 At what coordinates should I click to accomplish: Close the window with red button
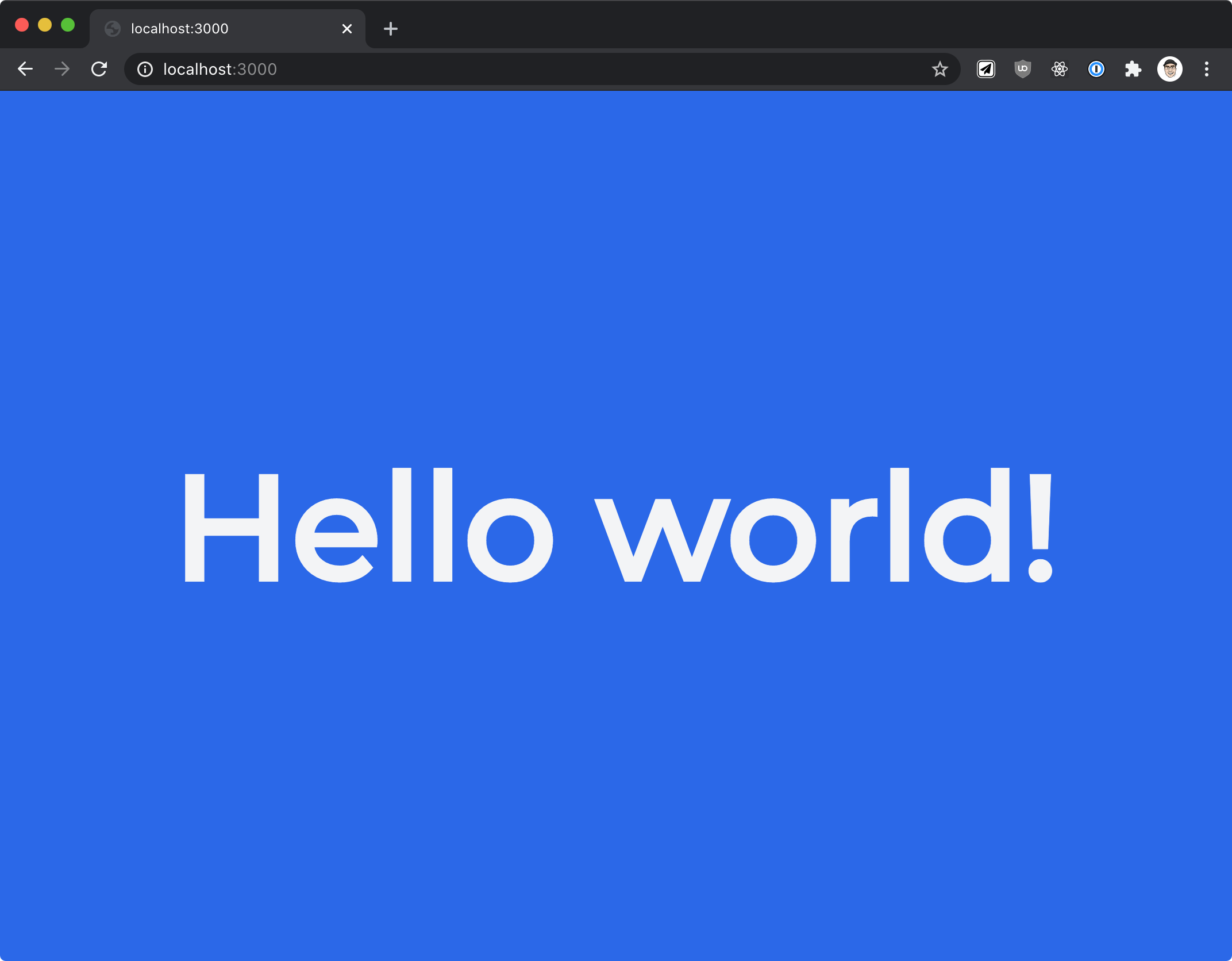click(22, 25)
